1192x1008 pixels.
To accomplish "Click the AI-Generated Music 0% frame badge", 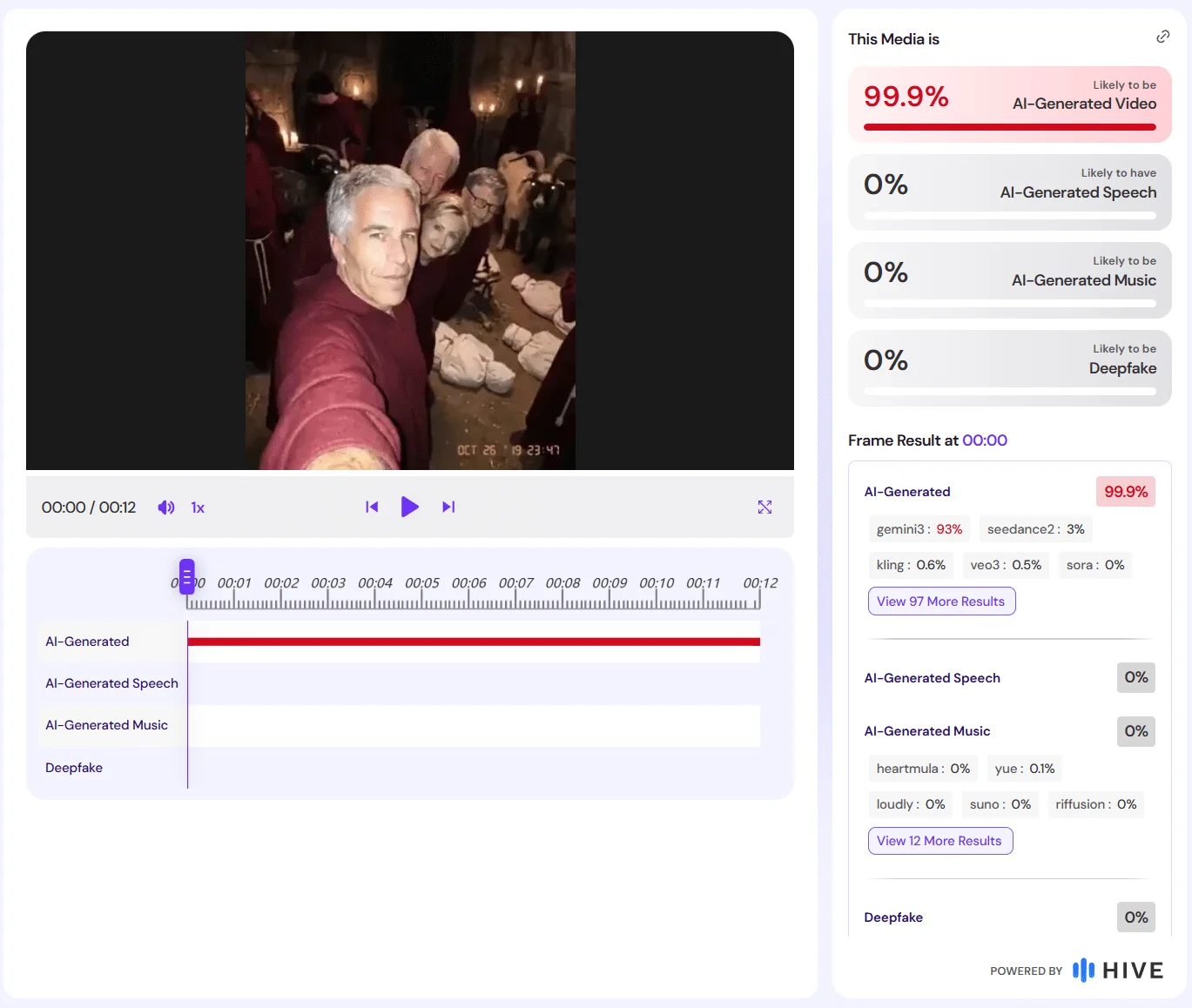I will (x=1136, y=731).
